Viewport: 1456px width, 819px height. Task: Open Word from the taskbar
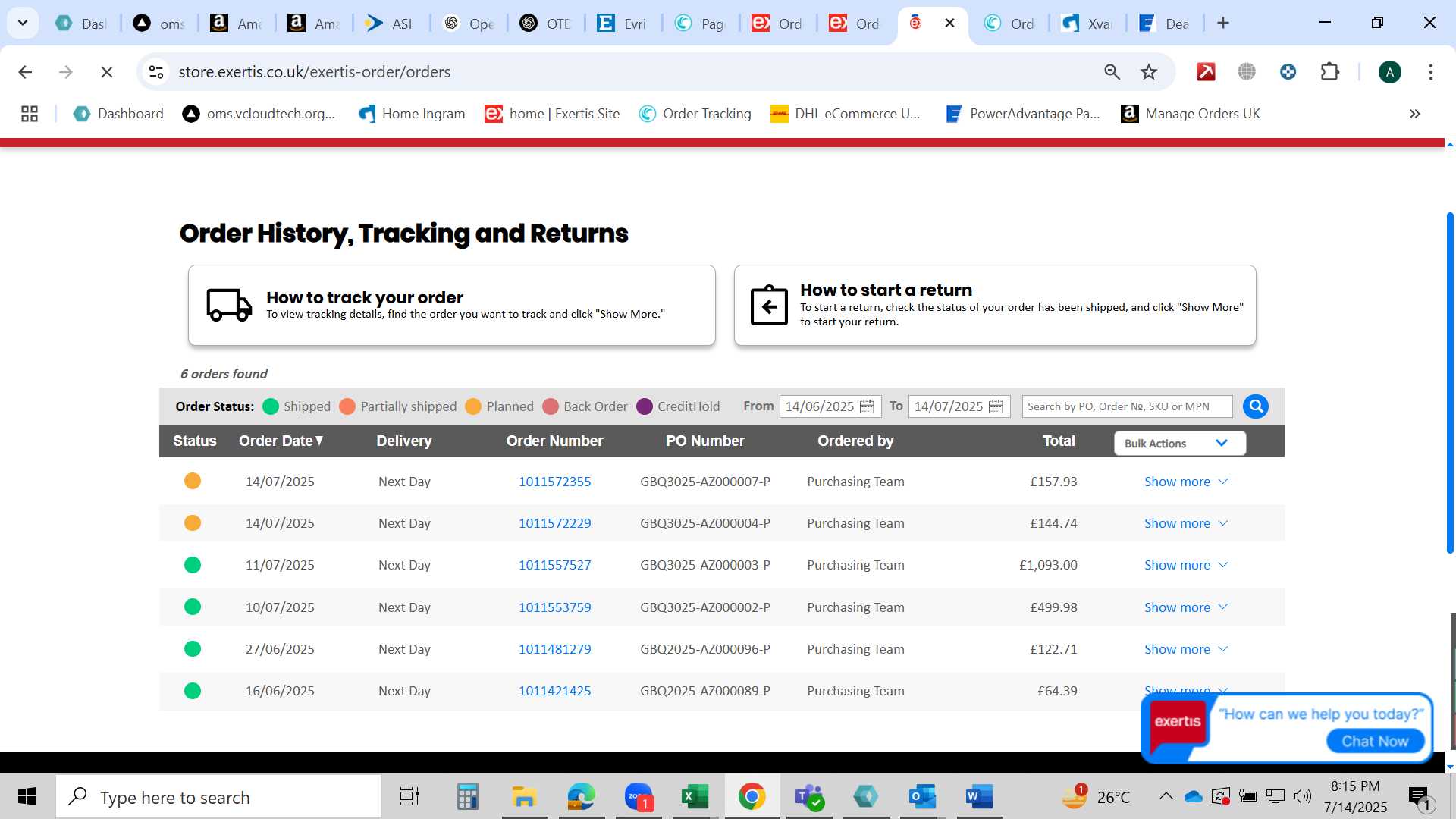click(x=980, y=797)
